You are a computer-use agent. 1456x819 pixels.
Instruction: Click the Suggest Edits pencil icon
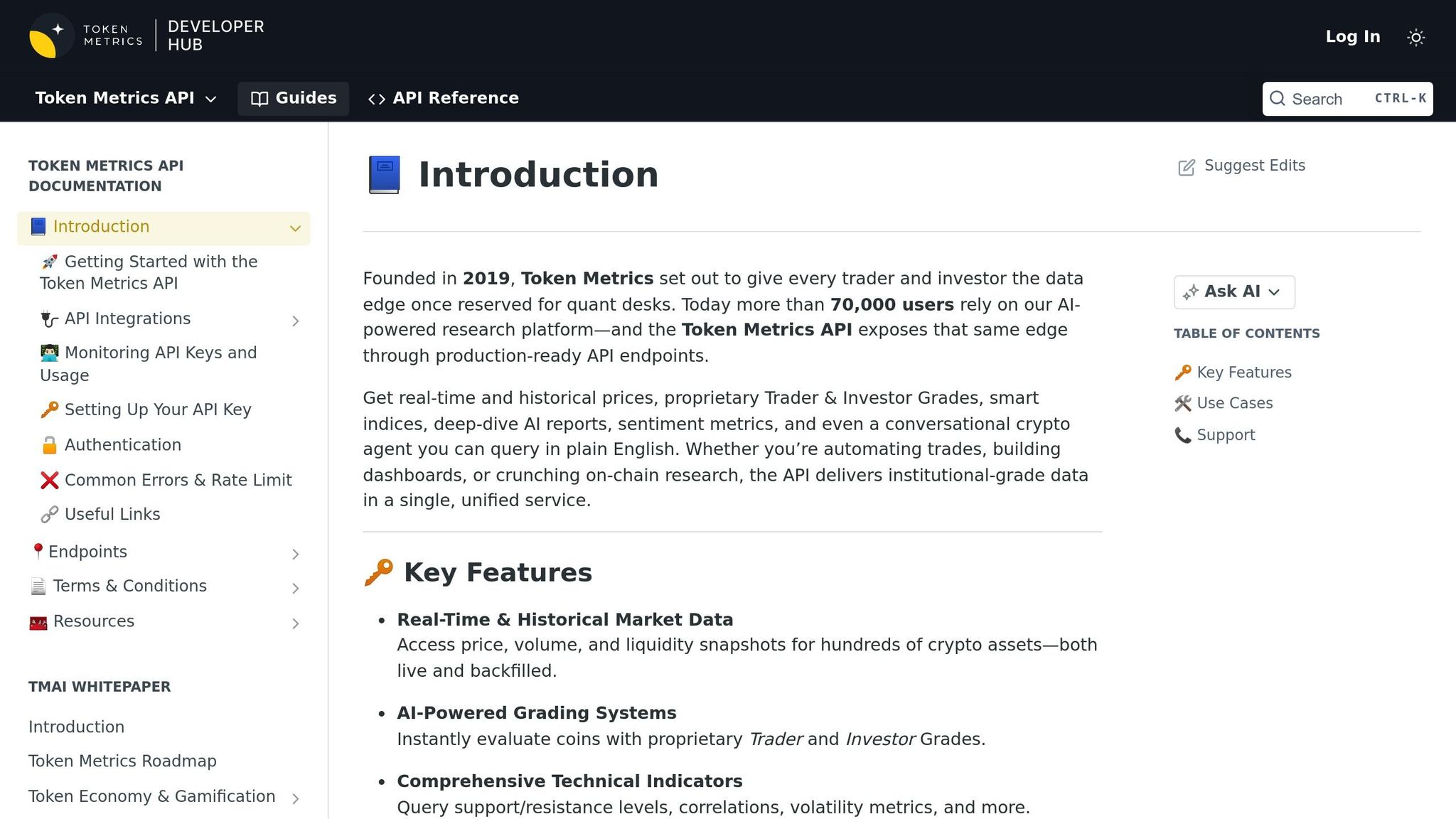tap(1186, 167)
